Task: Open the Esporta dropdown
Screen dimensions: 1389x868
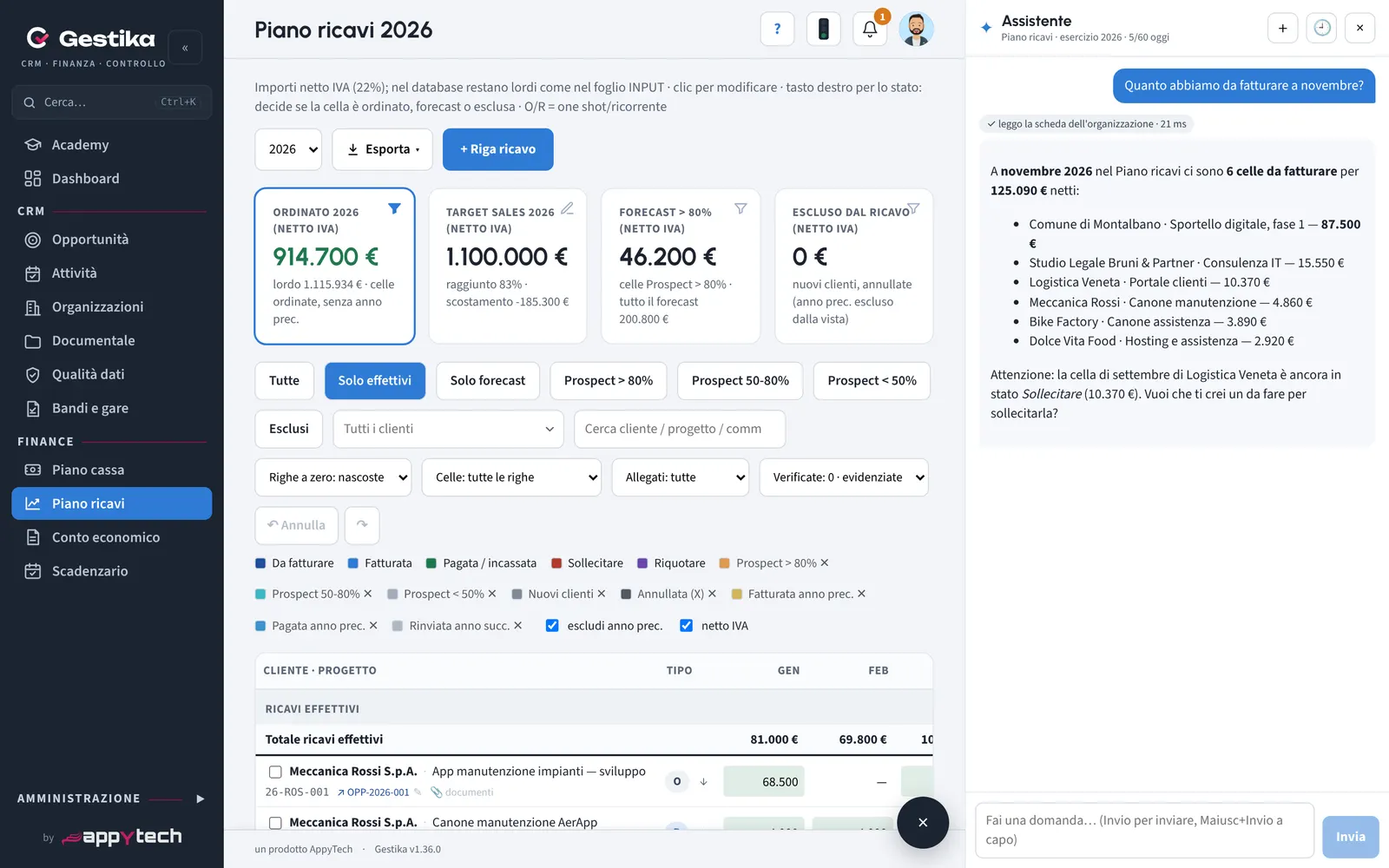Action: pyautogui.click(x=383, y=149)
